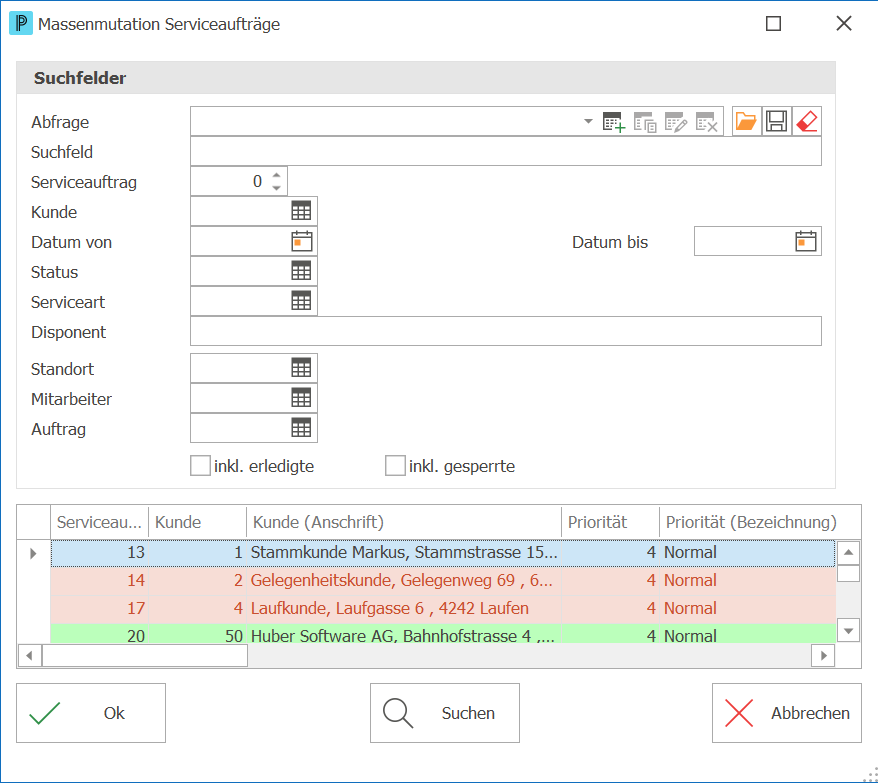Select the Laufkunde, Laufgasse 6 row

[443, 609]
